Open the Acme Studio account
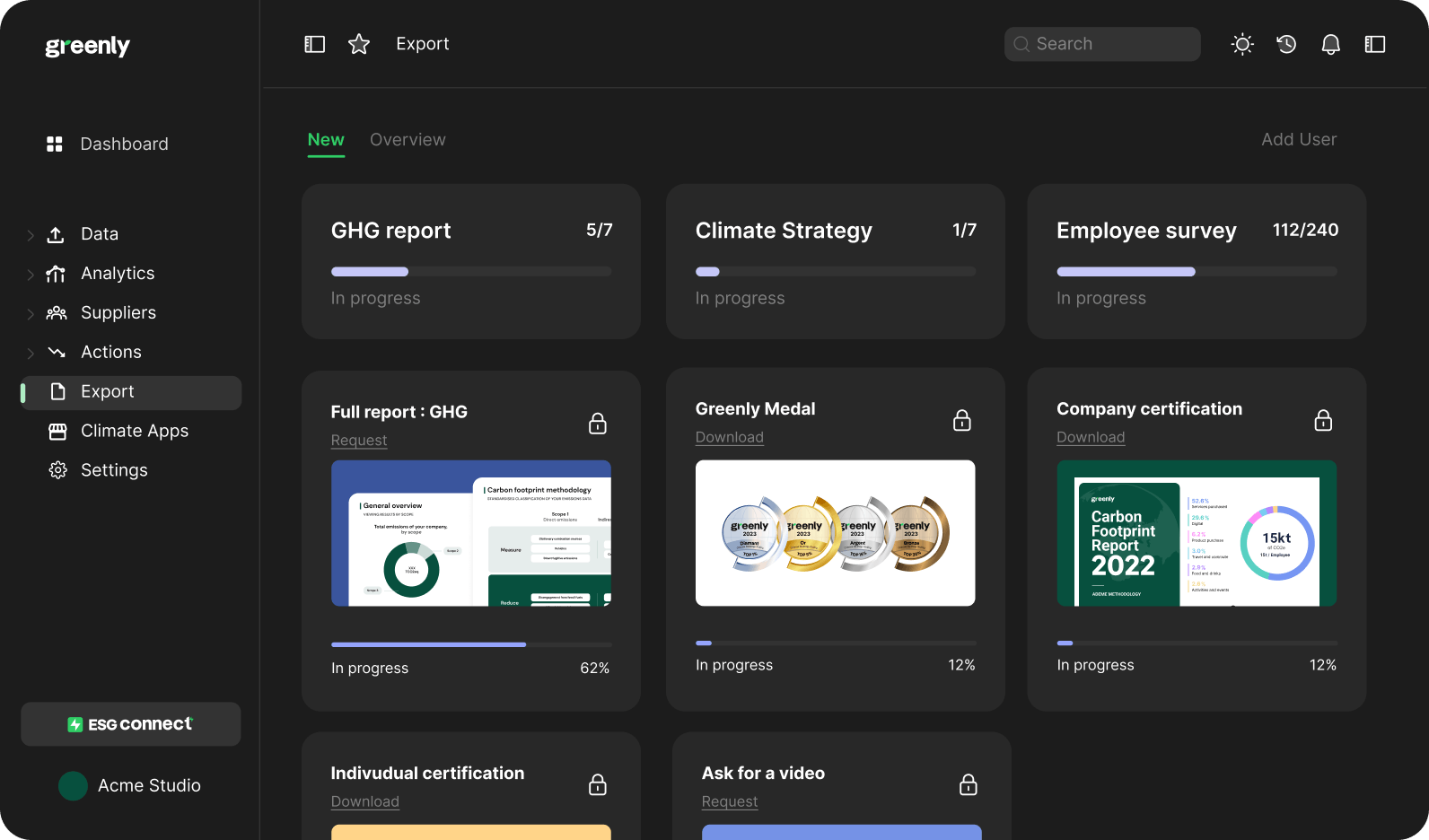Image resolution: width=1429 pixels, height=840 pixels. 130,785
